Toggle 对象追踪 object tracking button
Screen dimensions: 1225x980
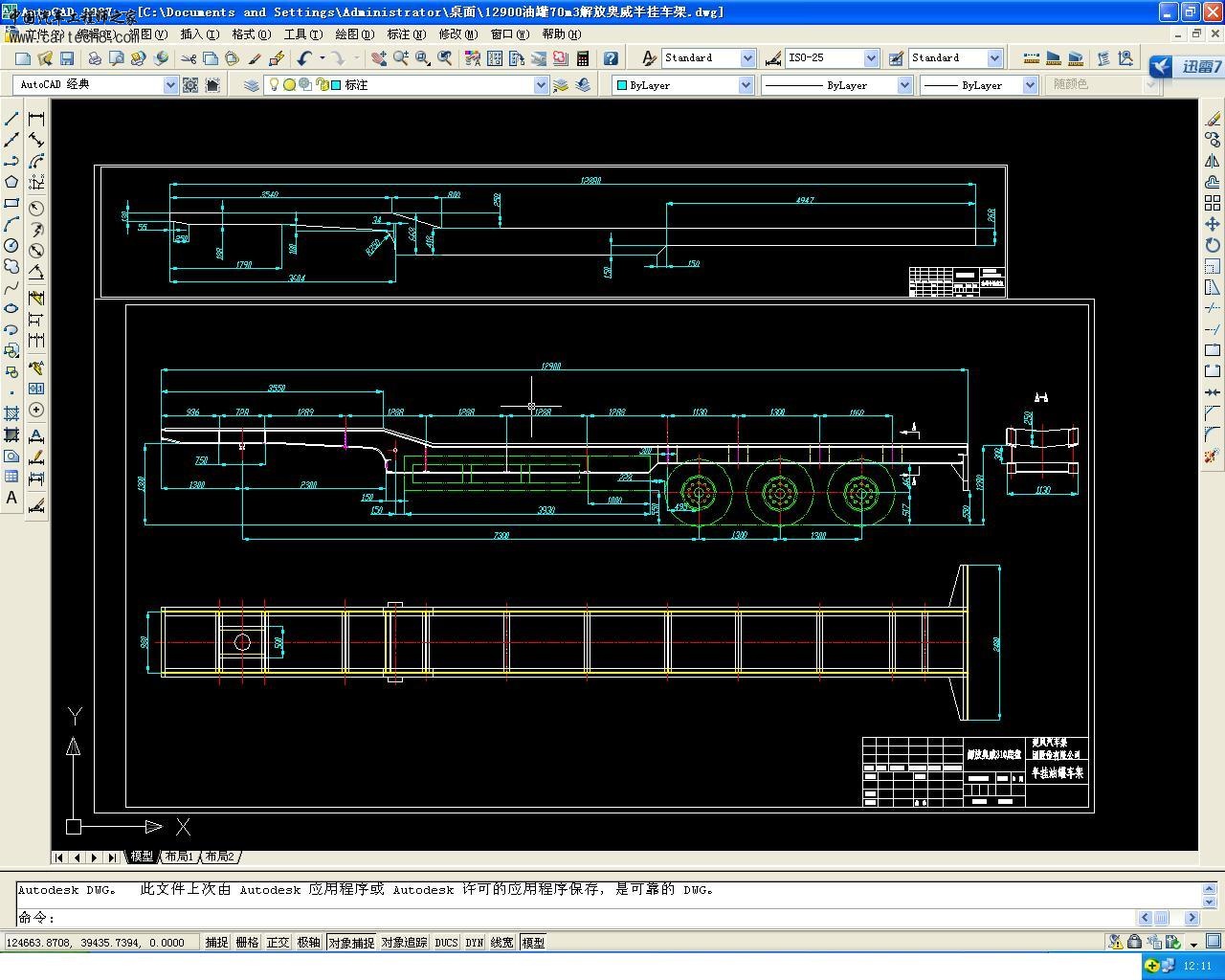405,943
